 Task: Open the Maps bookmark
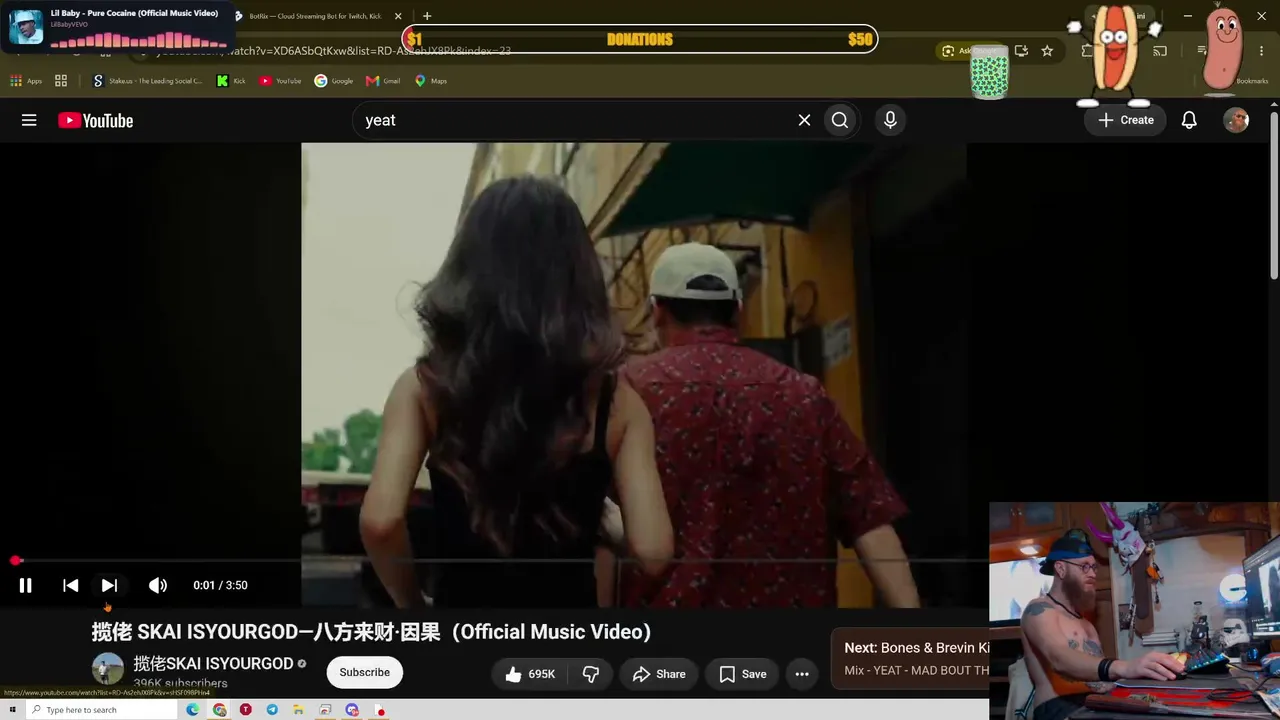click(x=431, y=81)
